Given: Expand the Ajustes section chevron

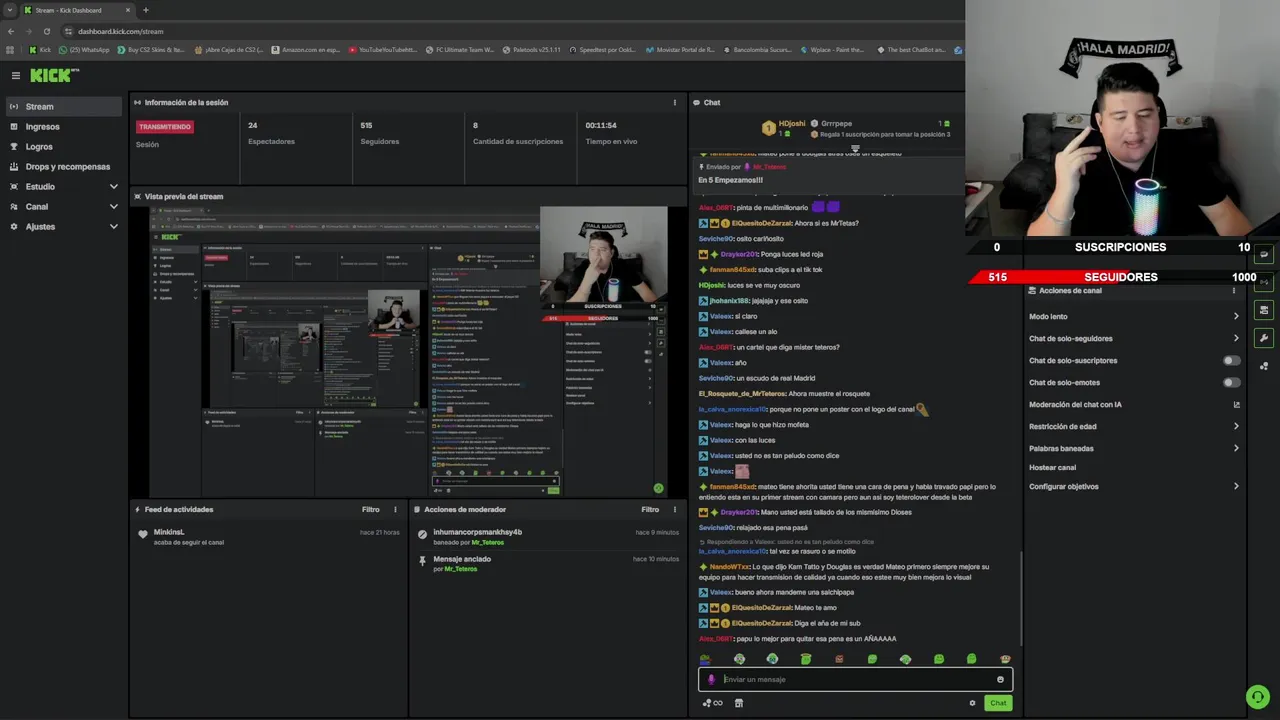Looking at the screenshot, I should coord(113,226).
